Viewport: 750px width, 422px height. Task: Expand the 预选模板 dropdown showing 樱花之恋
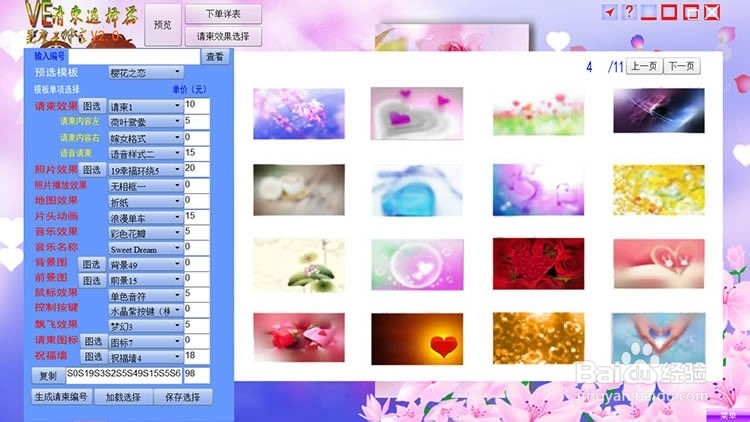pos(145,73)
